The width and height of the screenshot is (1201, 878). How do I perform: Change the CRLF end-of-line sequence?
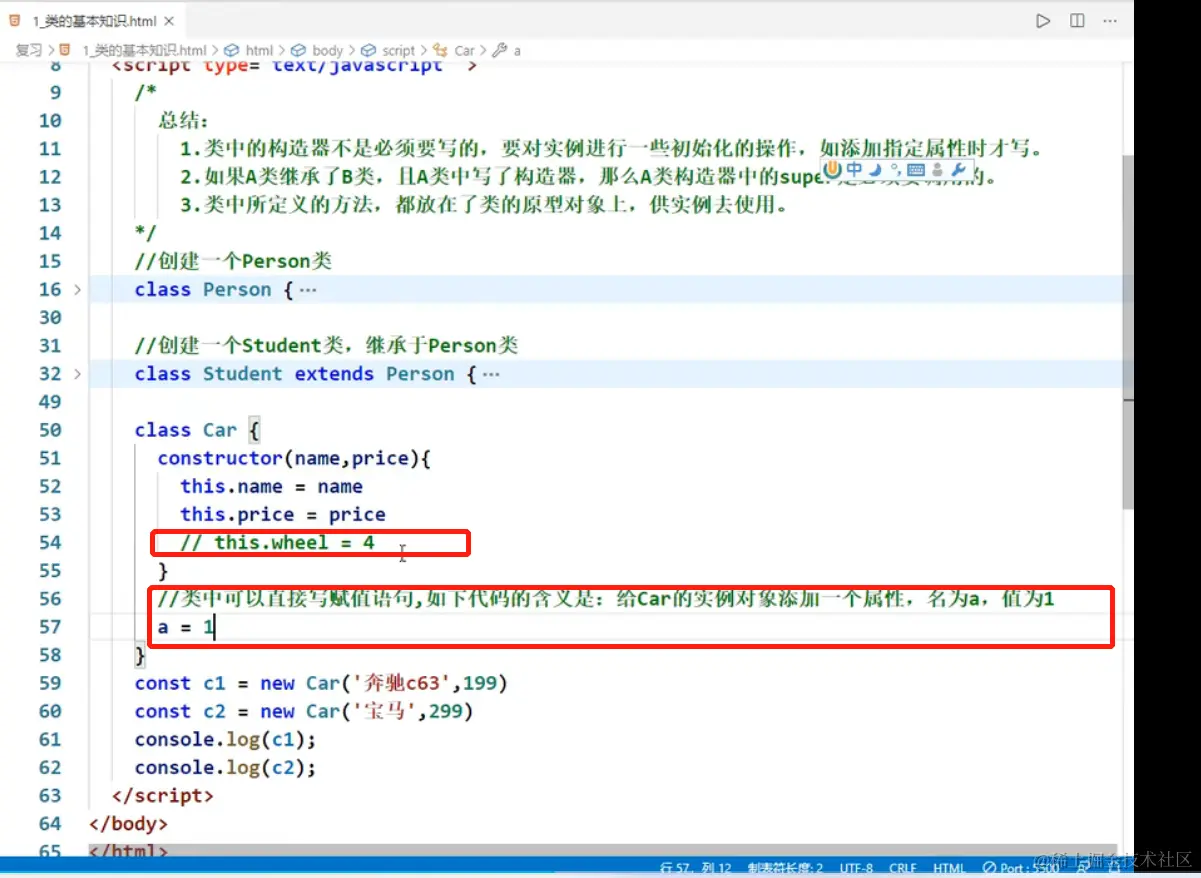click(903, 867)
